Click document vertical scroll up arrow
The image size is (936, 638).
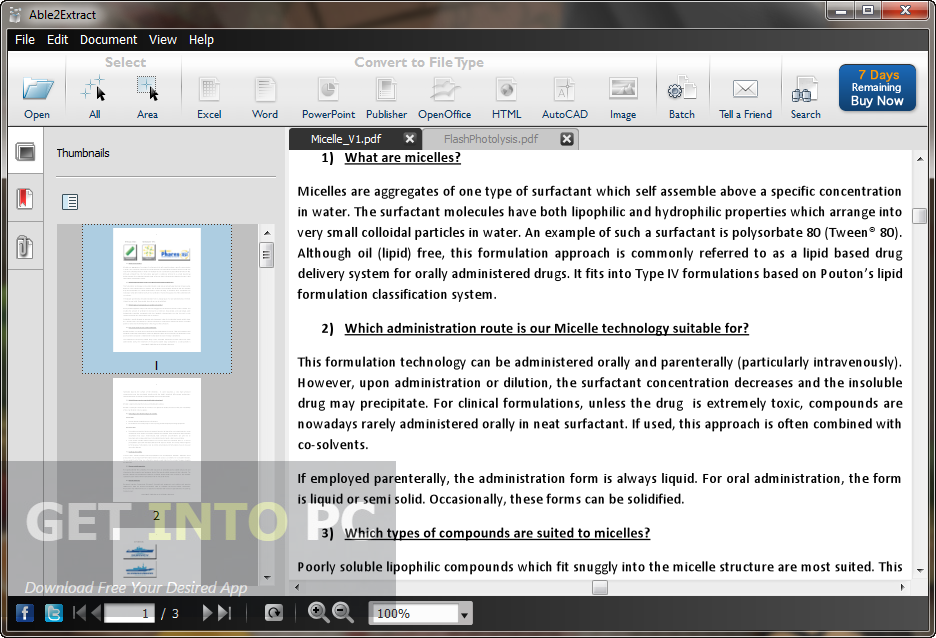[x=920, y=159]
